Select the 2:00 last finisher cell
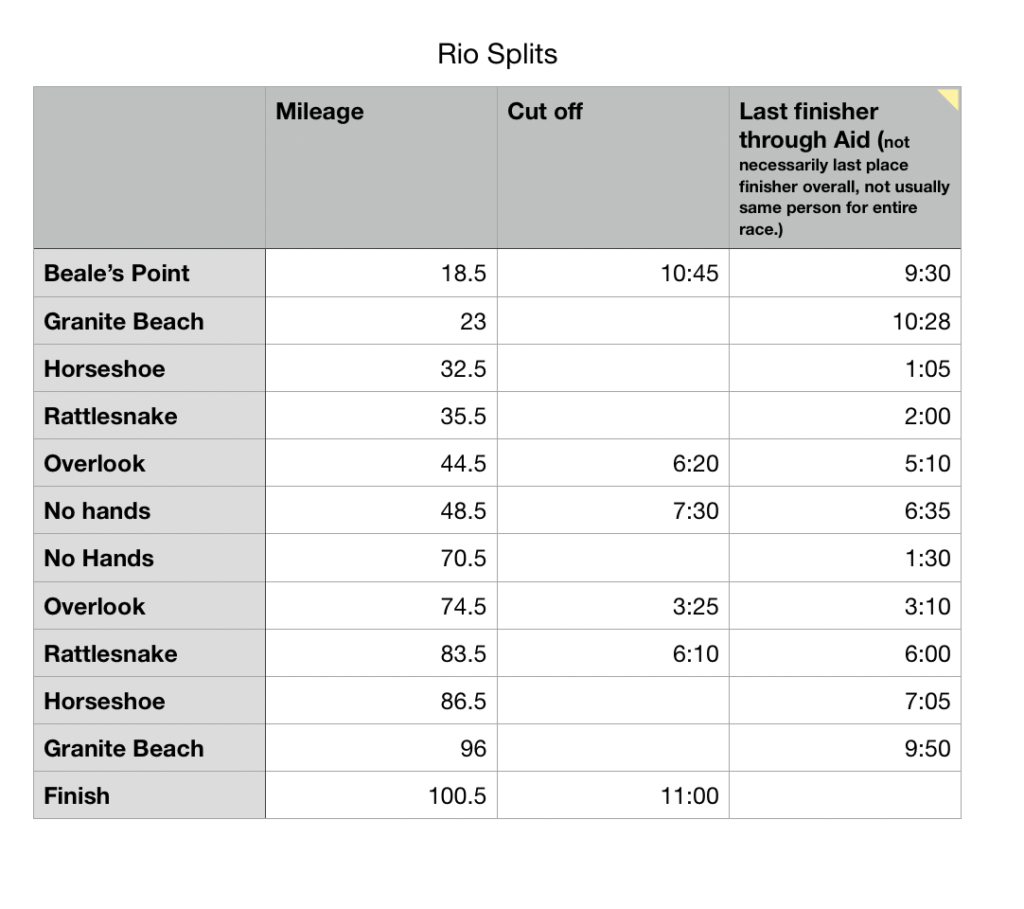1024x909 pixels. tap(845, 415)
